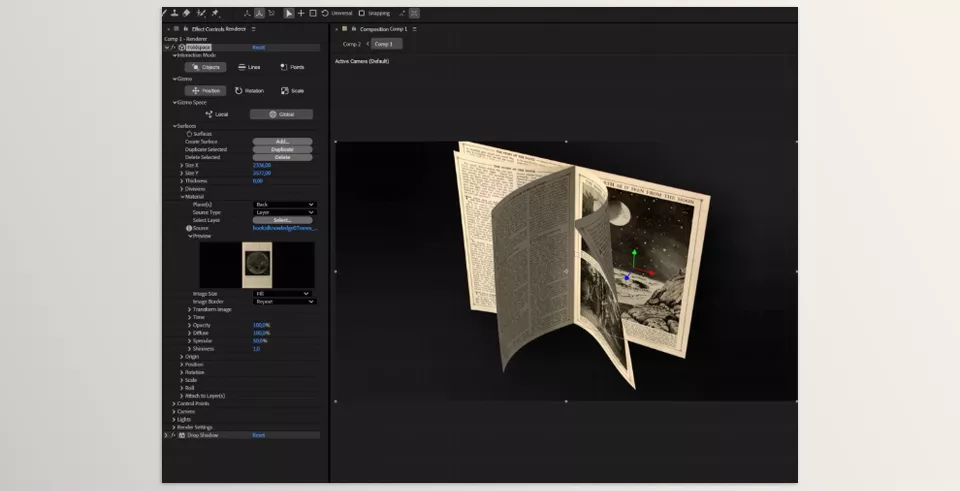Click the Surfaces stopwatch icon
960x491 pixels.
coord(189,133)
